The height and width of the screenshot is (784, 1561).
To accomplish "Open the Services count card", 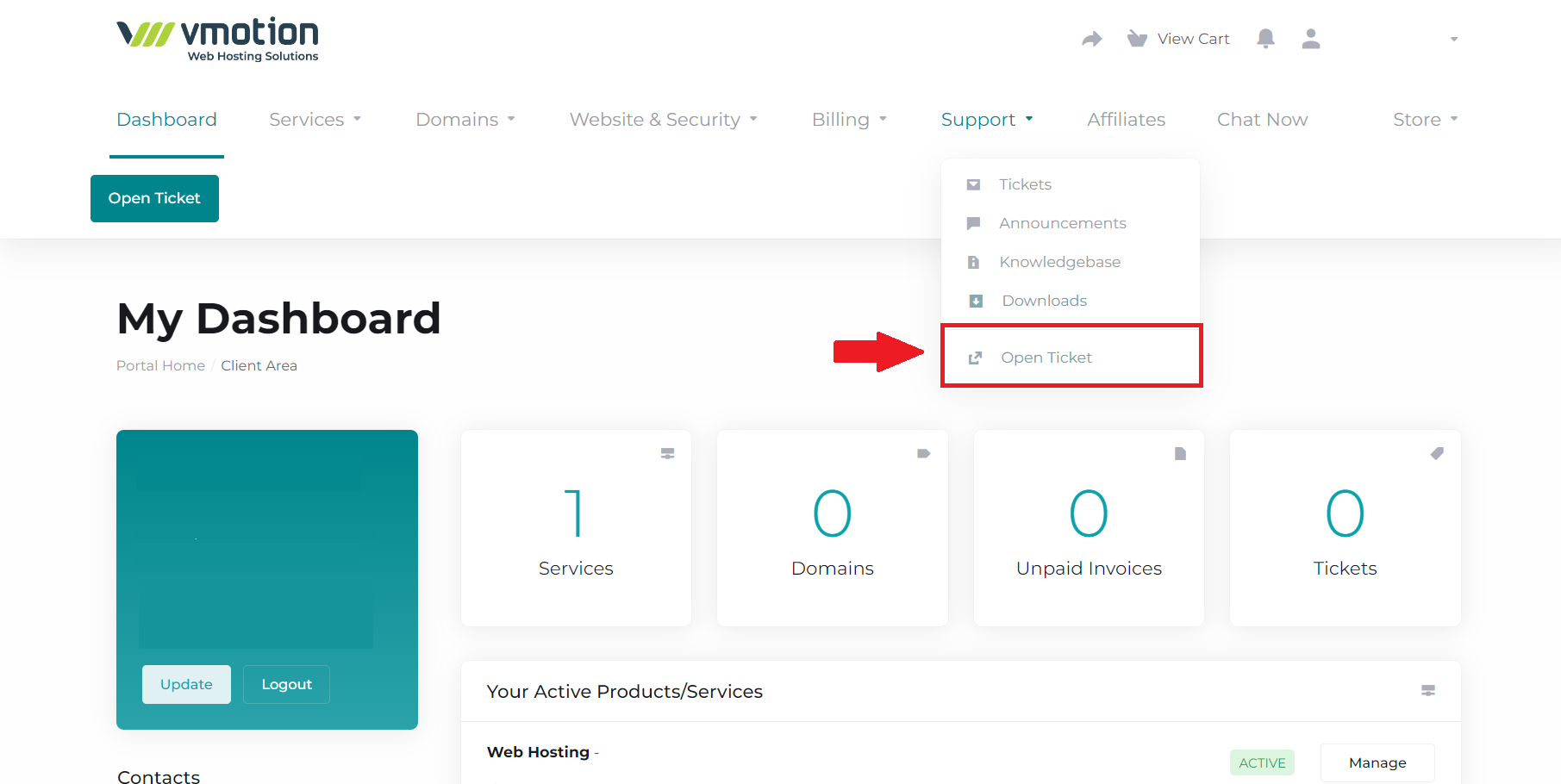I will click(x=576, y=528).
